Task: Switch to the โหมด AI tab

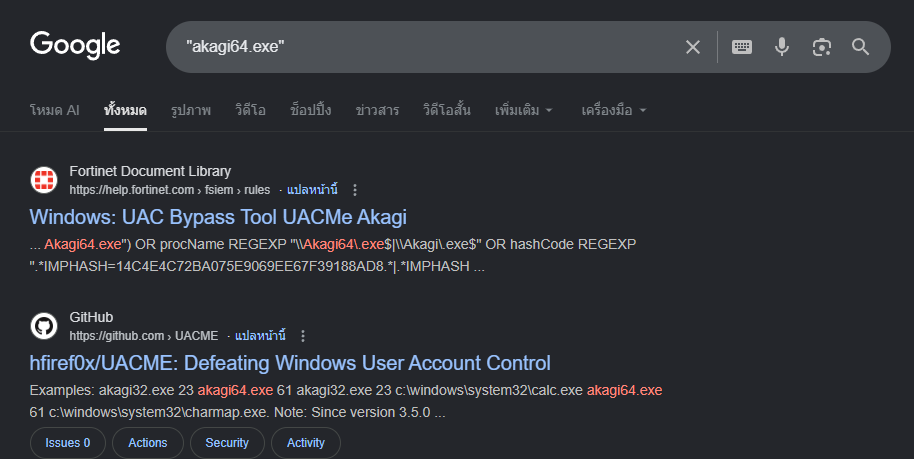Action: click(x=55, y=110)
